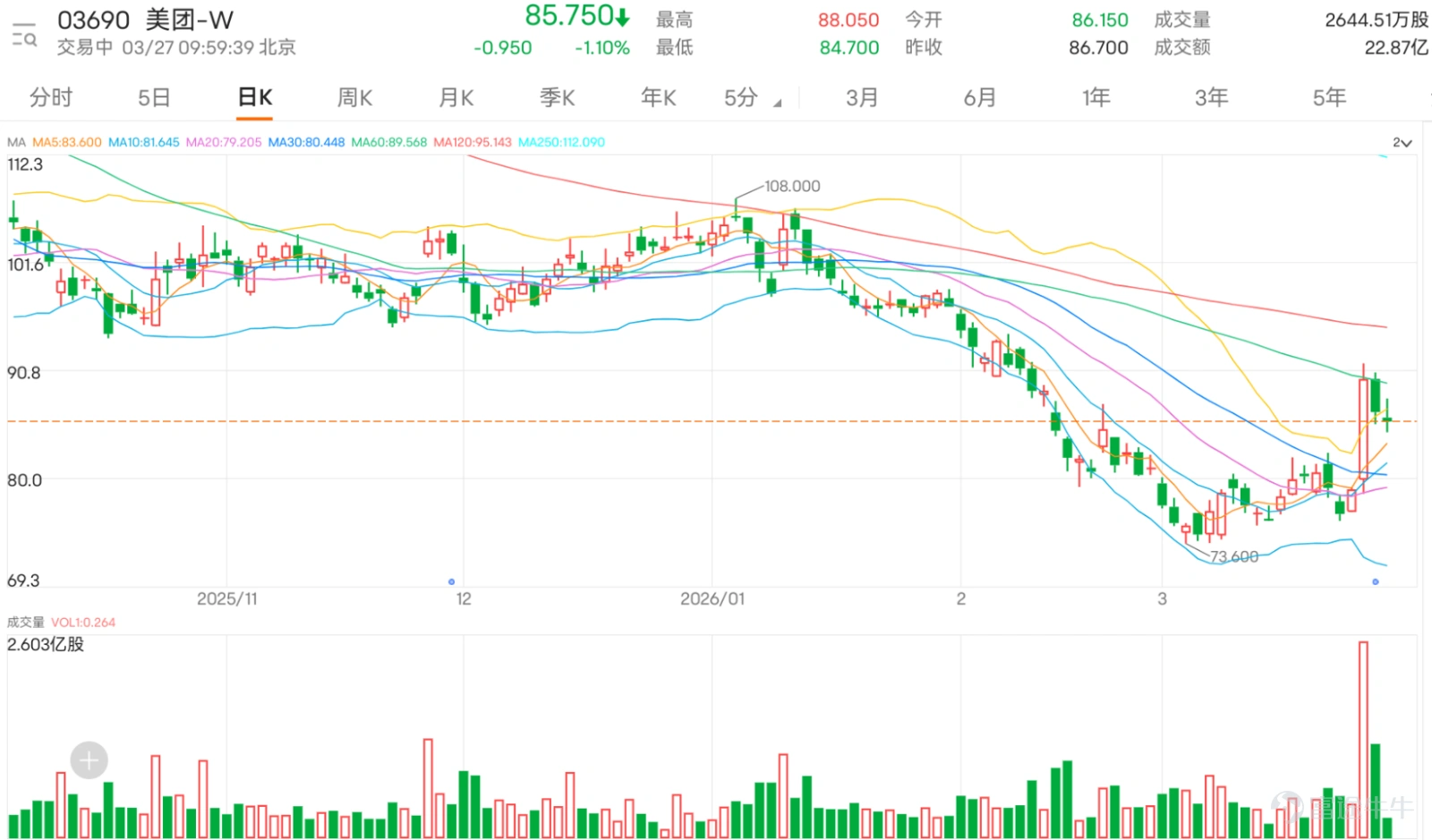
Task: Open the stock search list icon
Action: [24, 35]
